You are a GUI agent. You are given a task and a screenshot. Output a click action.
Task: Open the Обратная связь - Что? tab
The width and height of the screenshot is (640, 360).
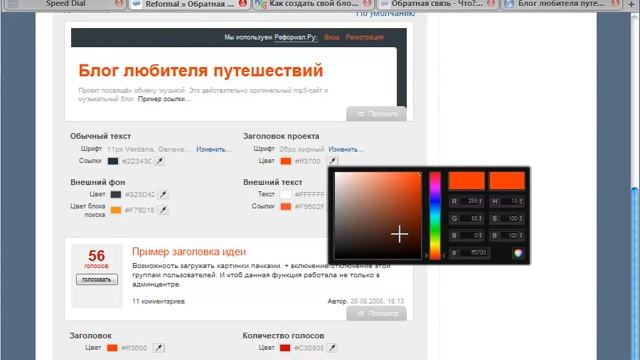pyautogui.click(x=437, y=4)
